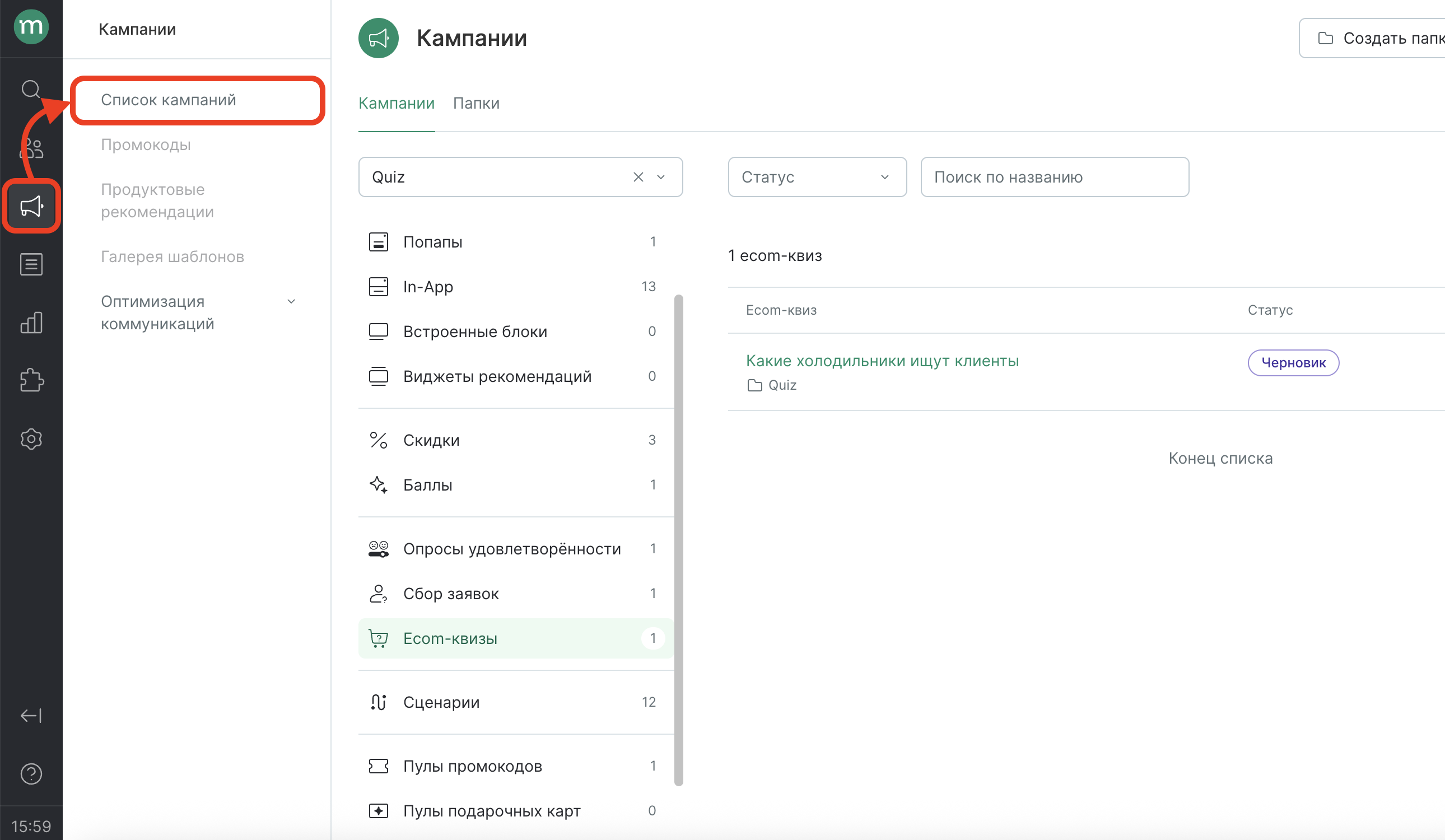Click the Кампании sidebar panel title
The height and width of the screenshot is (840, 1445).
[x=137, y=29]
